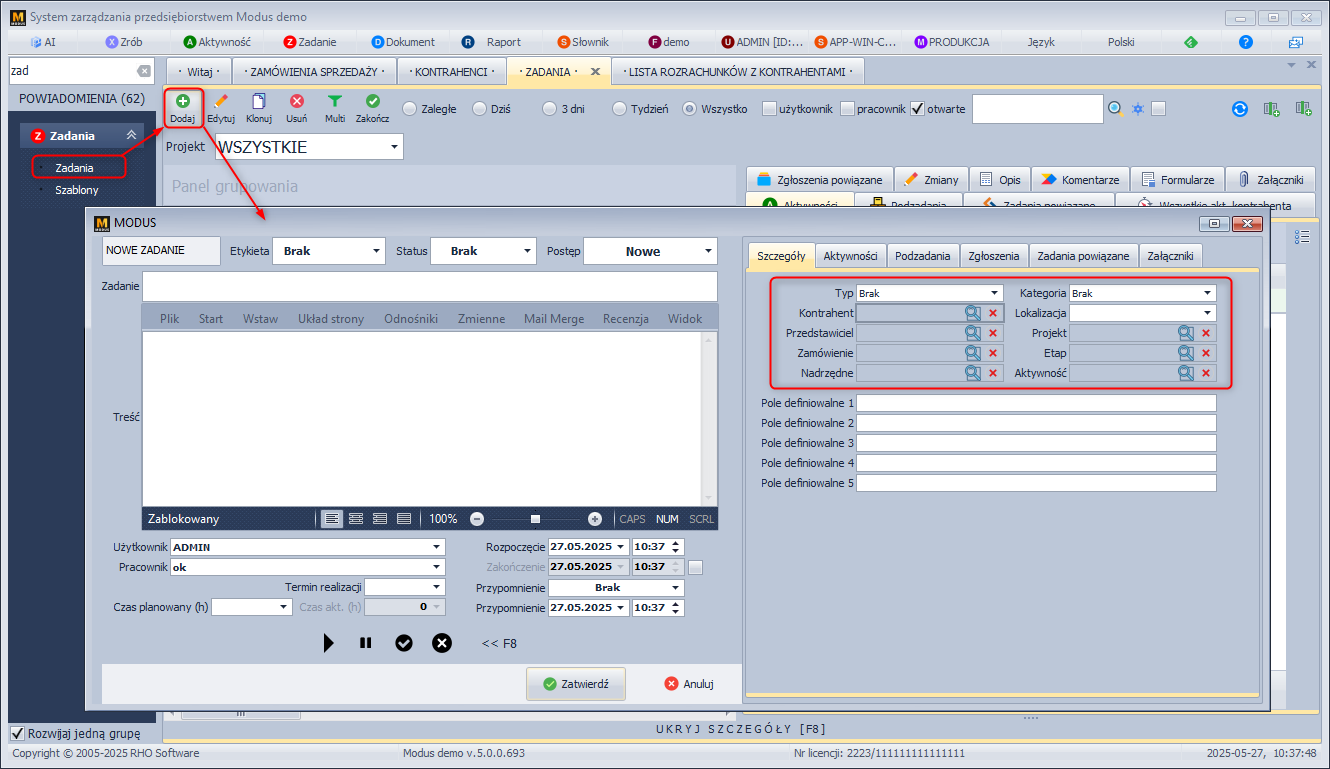Click the Klonuj document icon

pos(259,102)
